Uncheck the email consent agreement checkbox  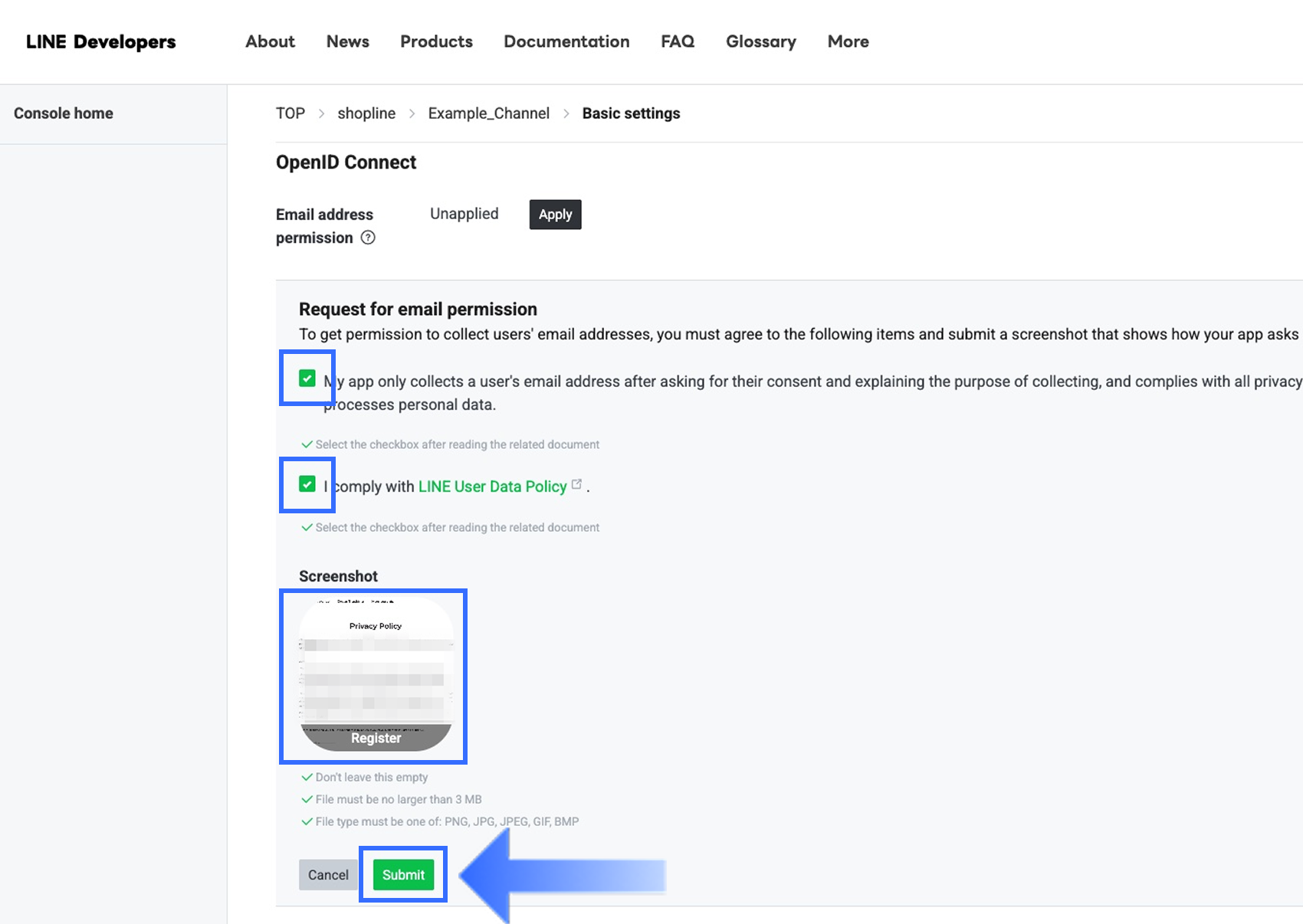307,378
